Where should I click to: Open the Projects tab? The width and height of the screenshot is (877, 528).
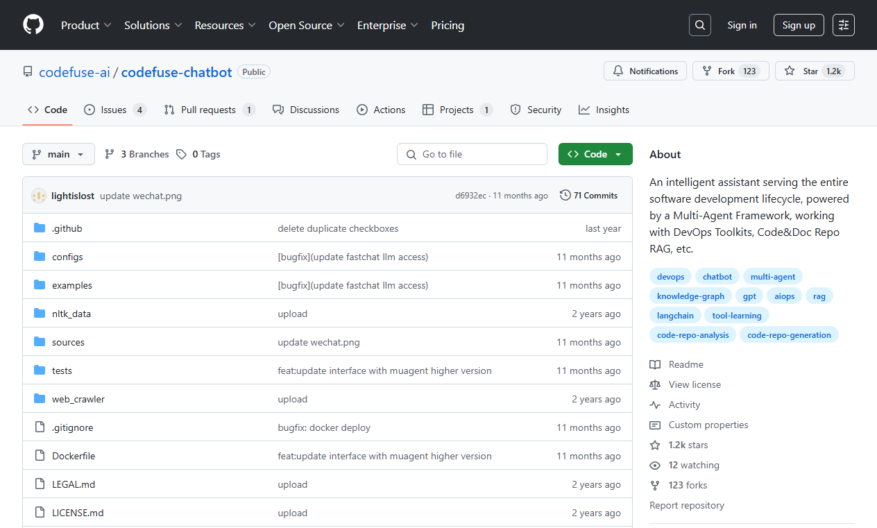[x=457, y=110]
